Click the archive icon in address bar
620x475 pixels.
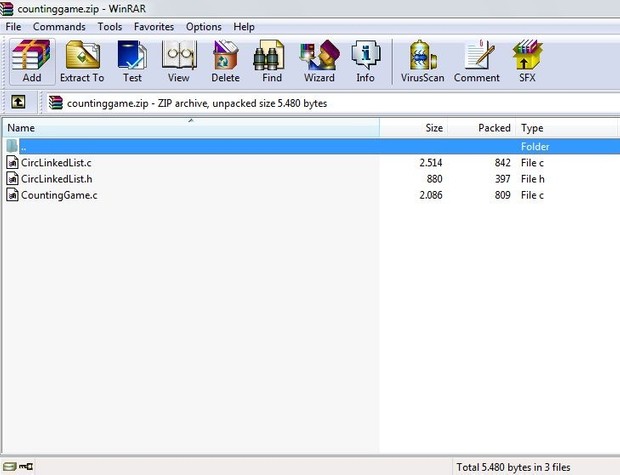click(56, 103)
